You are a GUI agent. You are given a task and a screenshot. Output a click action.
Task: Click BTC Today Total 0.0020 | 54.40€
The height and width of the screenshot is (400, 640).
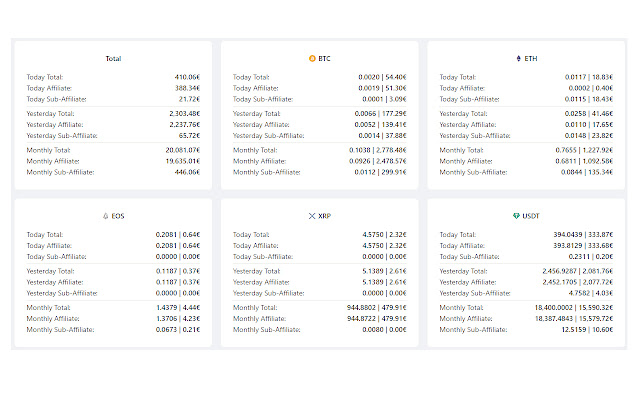pyautogui.click(x=382, y=77)
